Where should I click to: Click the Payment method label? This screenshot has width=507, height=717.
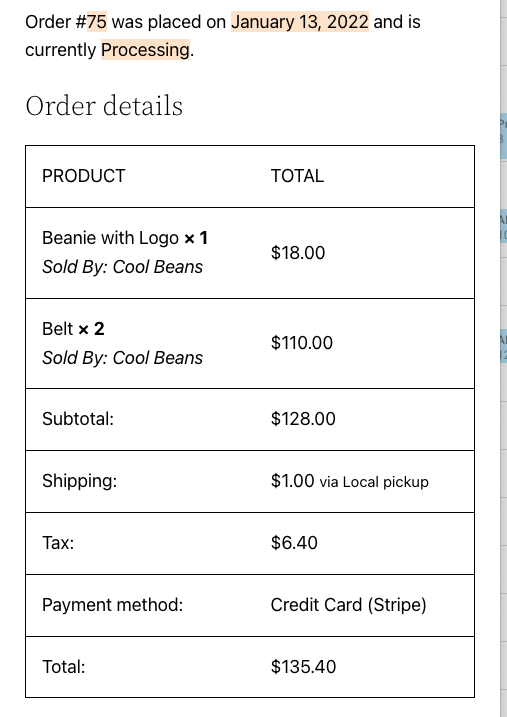[x=112, y=605]
